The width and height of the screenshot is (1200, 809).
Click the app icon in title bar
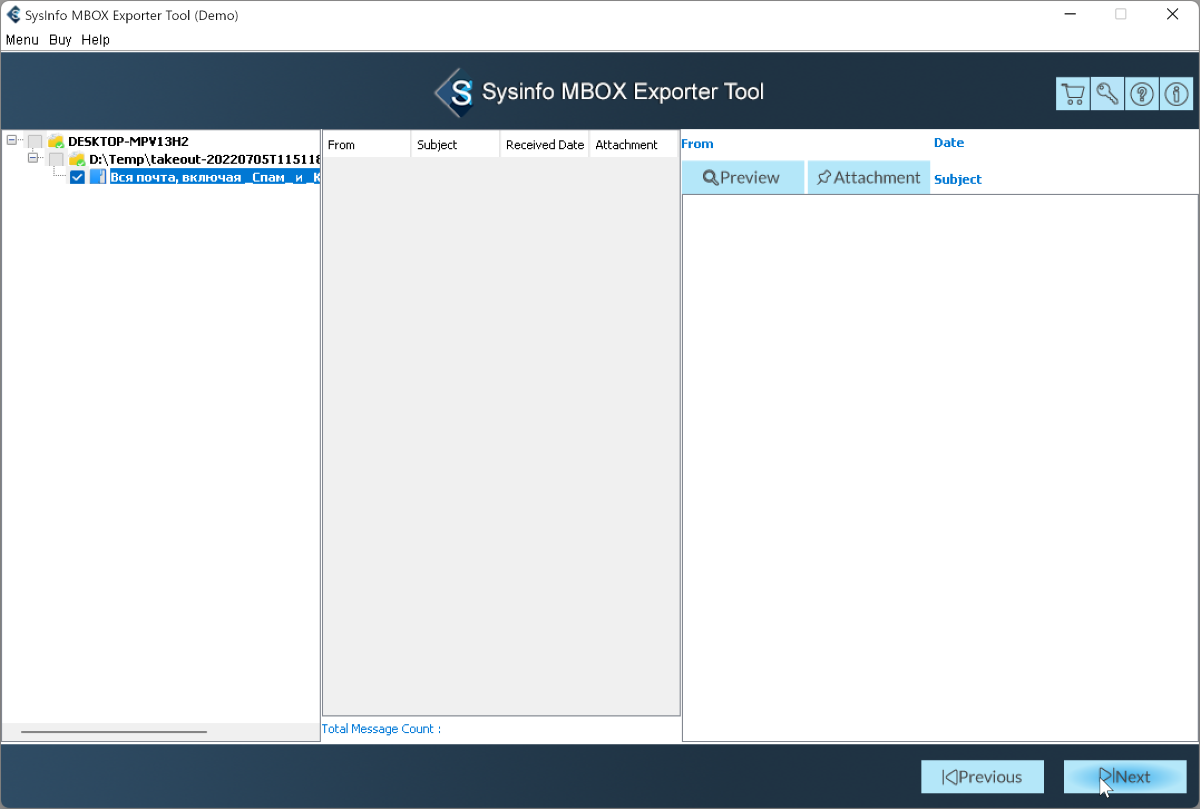pos(14,15)
